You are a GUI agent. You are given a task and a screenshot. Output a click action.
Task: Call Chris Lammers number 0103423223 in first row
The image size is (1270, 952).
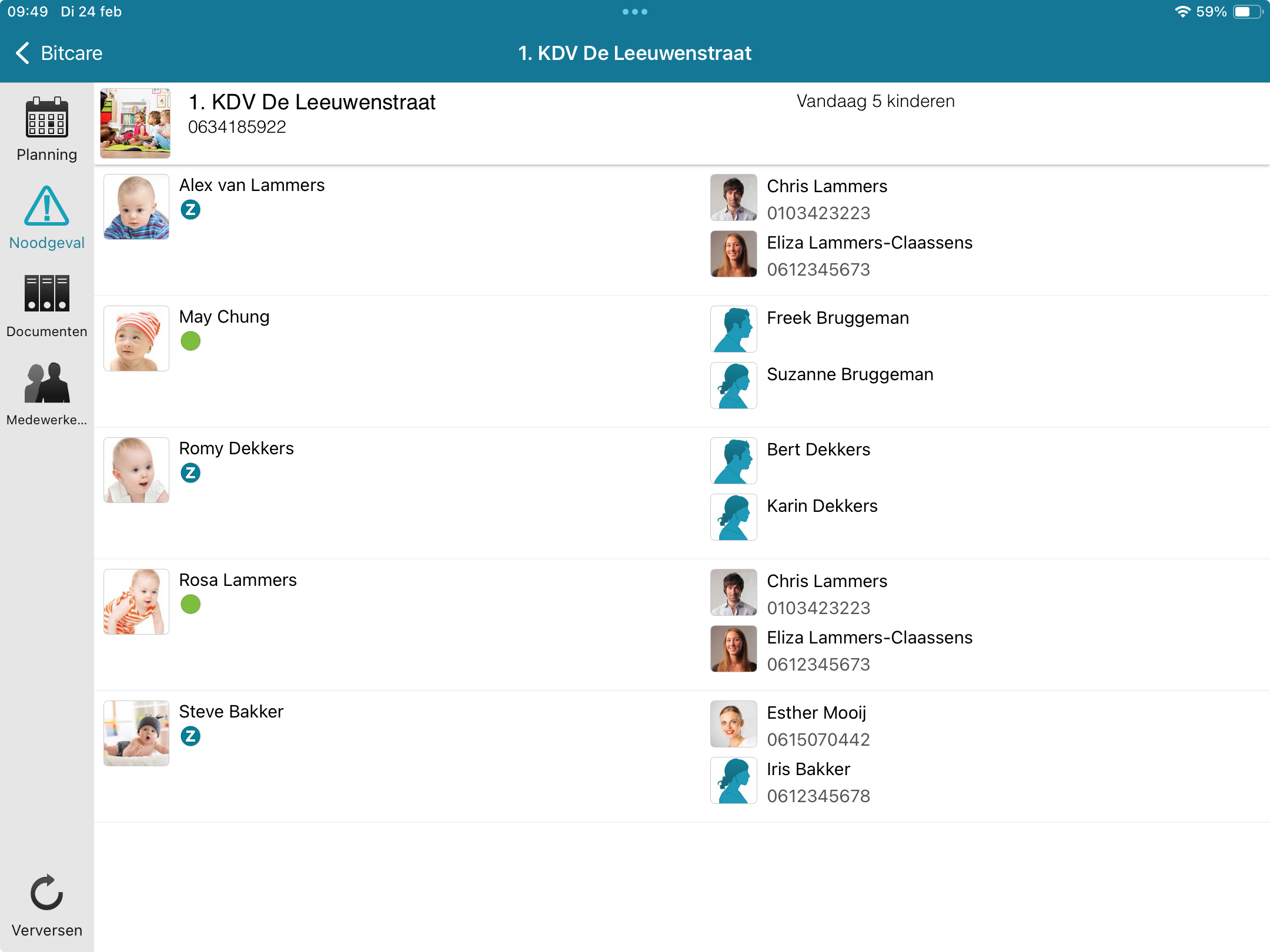click(818, 213)
